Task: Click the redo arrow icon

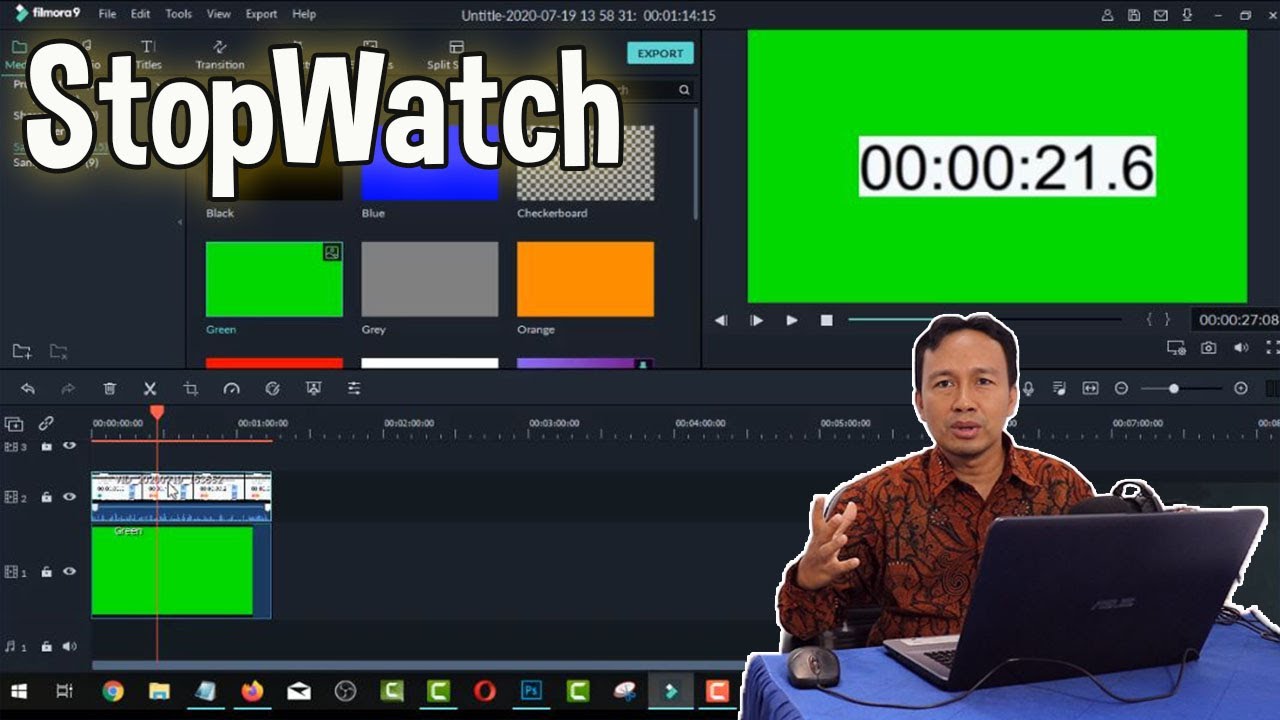Action: click(68, 389)
